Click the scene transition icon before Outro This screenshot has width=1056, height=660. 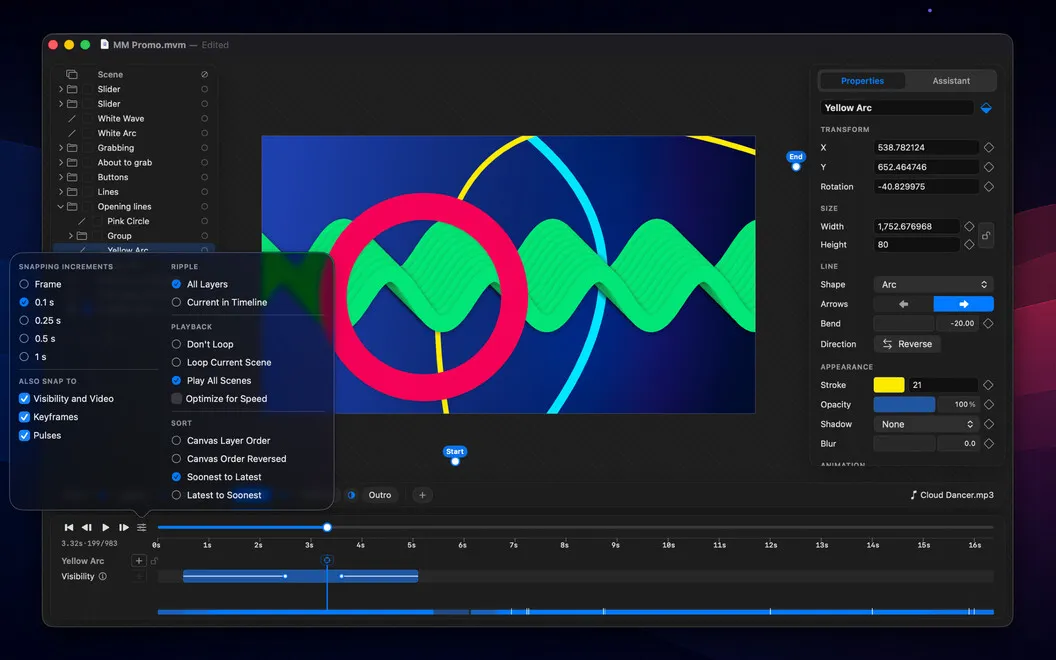click(351, 495)
